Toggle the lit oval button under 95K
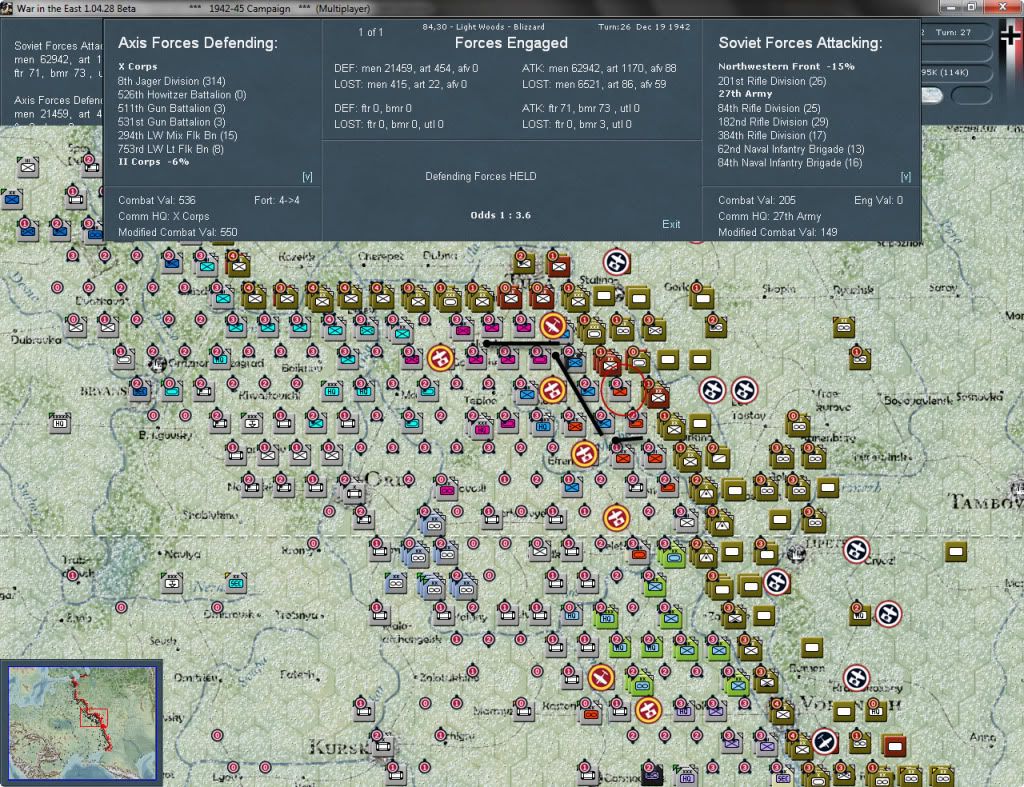Viewport: 1024px width, 787px height. [x=931, y=96]
